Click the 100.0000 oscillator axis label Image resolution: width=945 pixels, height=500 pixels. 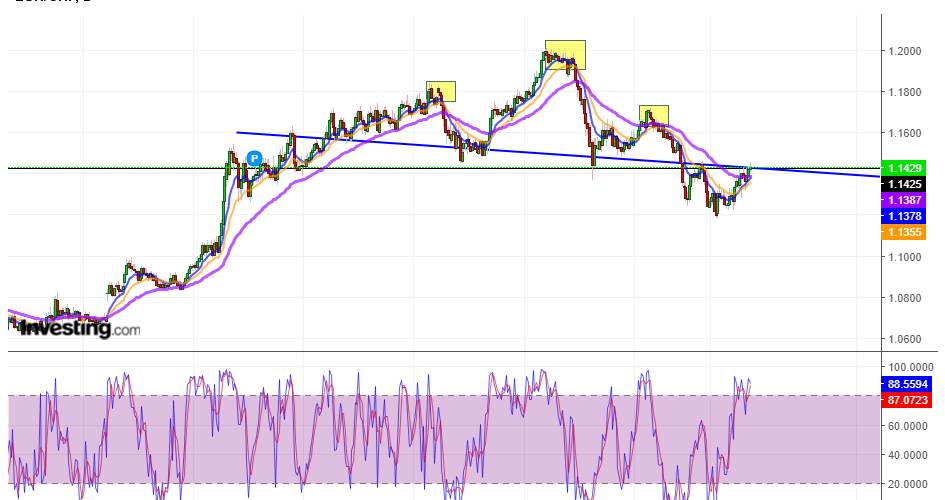click(x=908, y=367)
